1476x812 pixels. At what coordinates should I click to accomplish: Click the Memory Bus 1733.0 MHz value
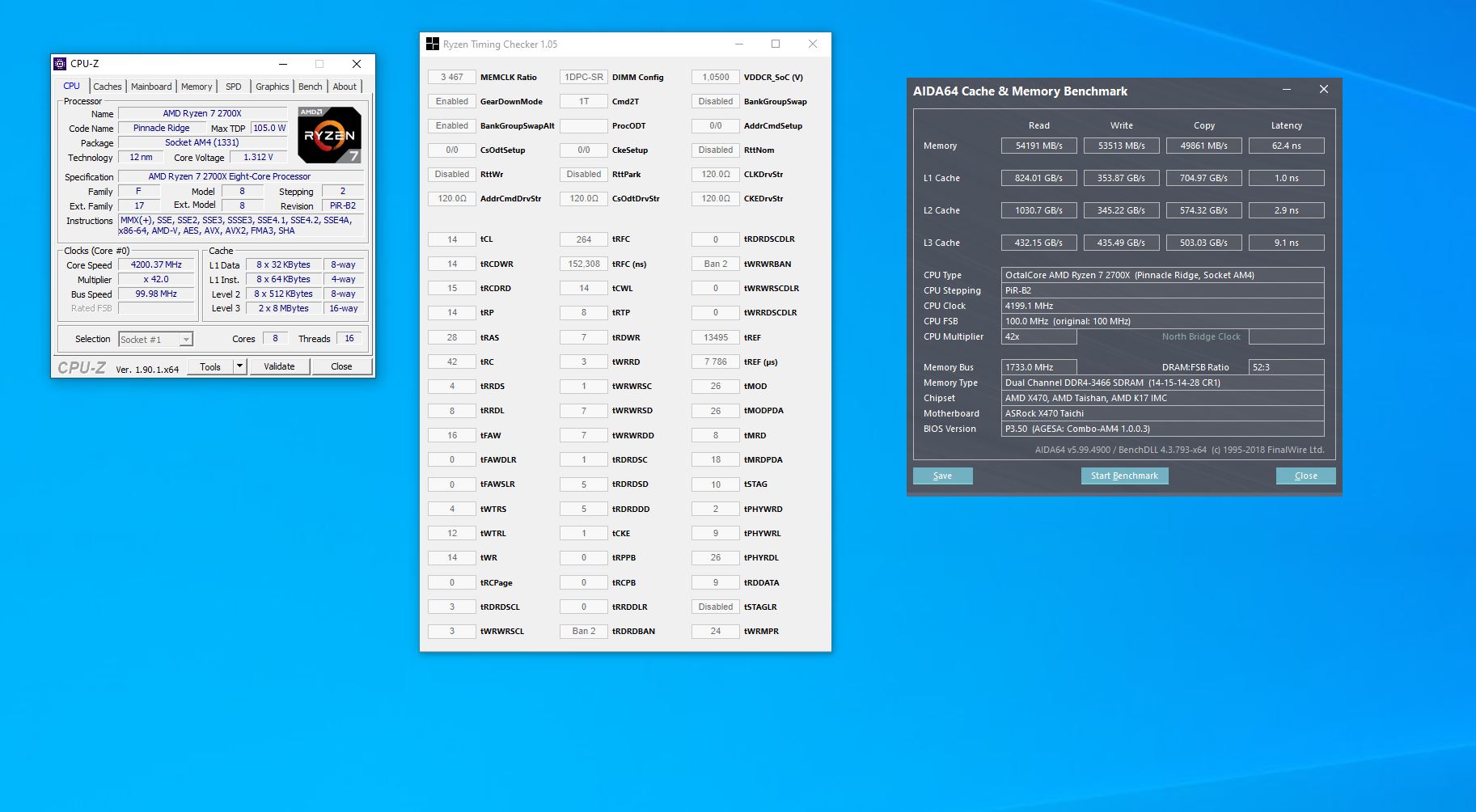(x=1039, y=367)
